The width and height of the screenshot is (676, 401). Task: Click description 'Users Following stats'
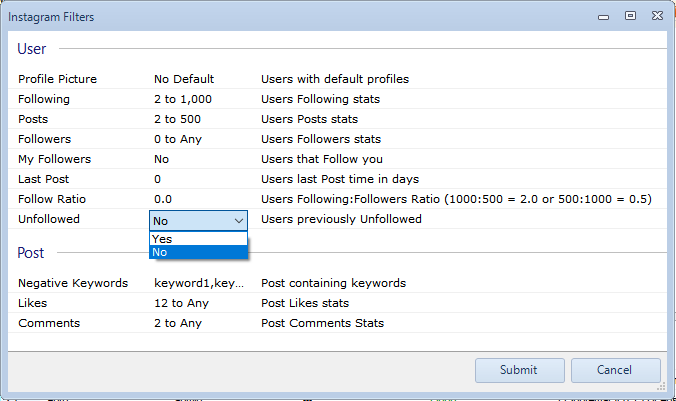point(320,99)
